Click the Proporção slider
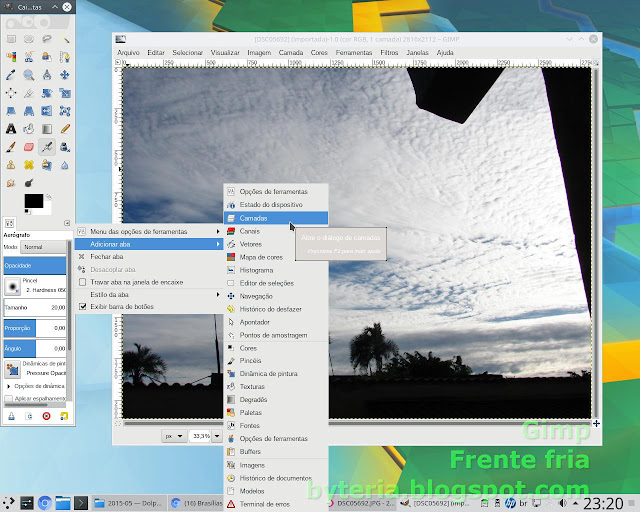Screen dimensions: 640x512 tap(35, 328)
